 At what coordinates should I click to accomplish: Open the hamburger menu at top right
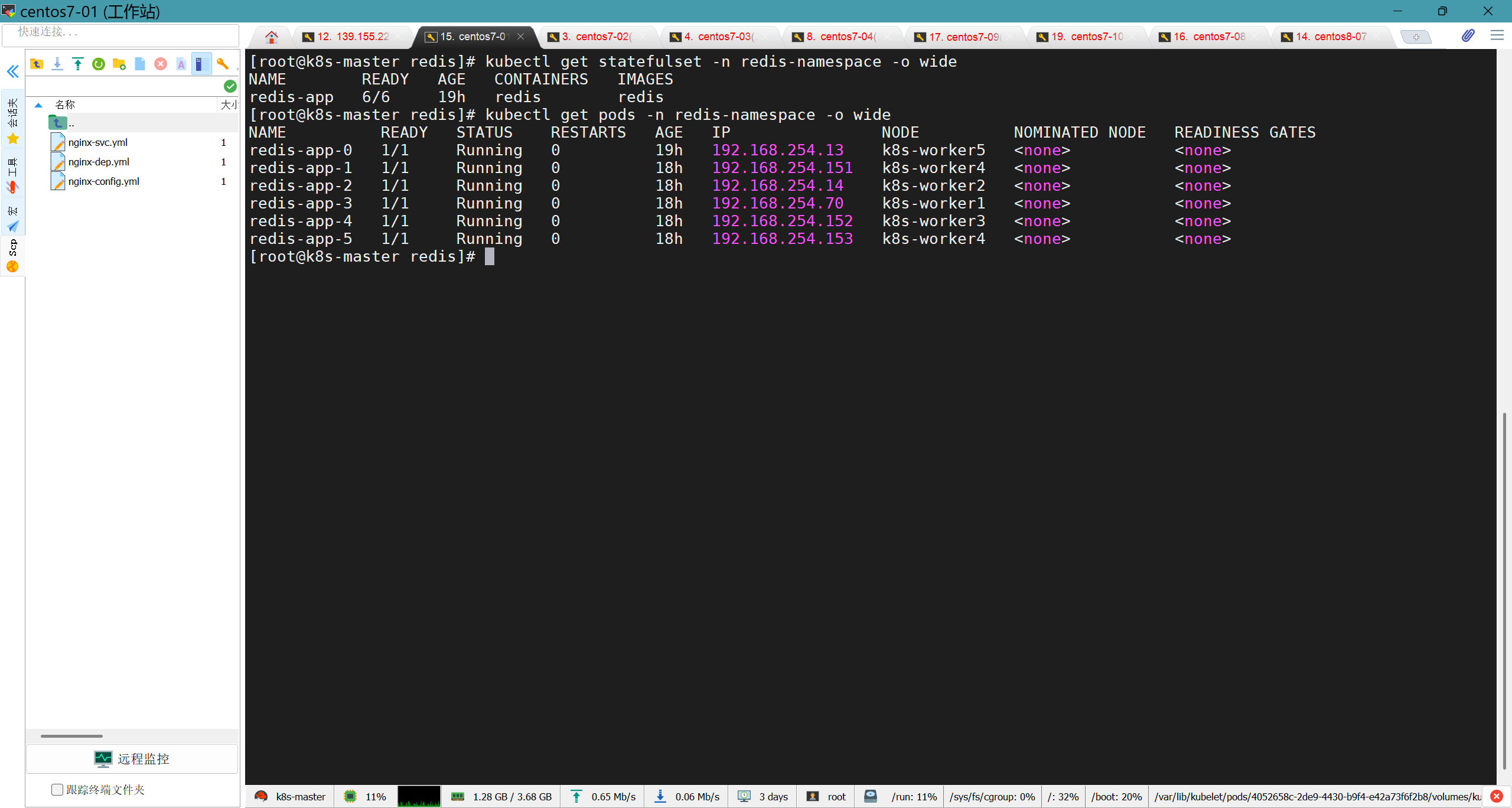(1497, 36)
